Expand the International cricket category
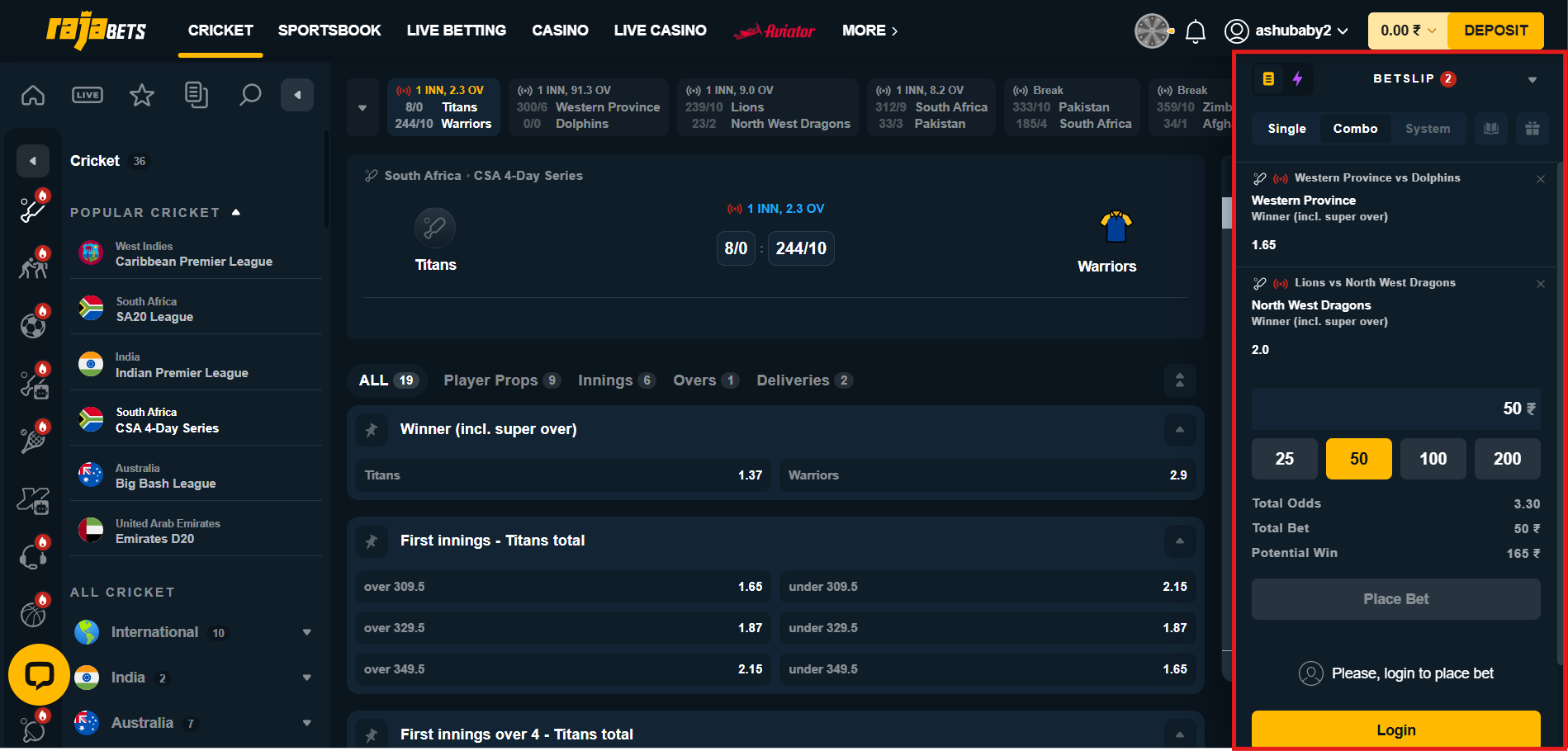 [306, 633]
